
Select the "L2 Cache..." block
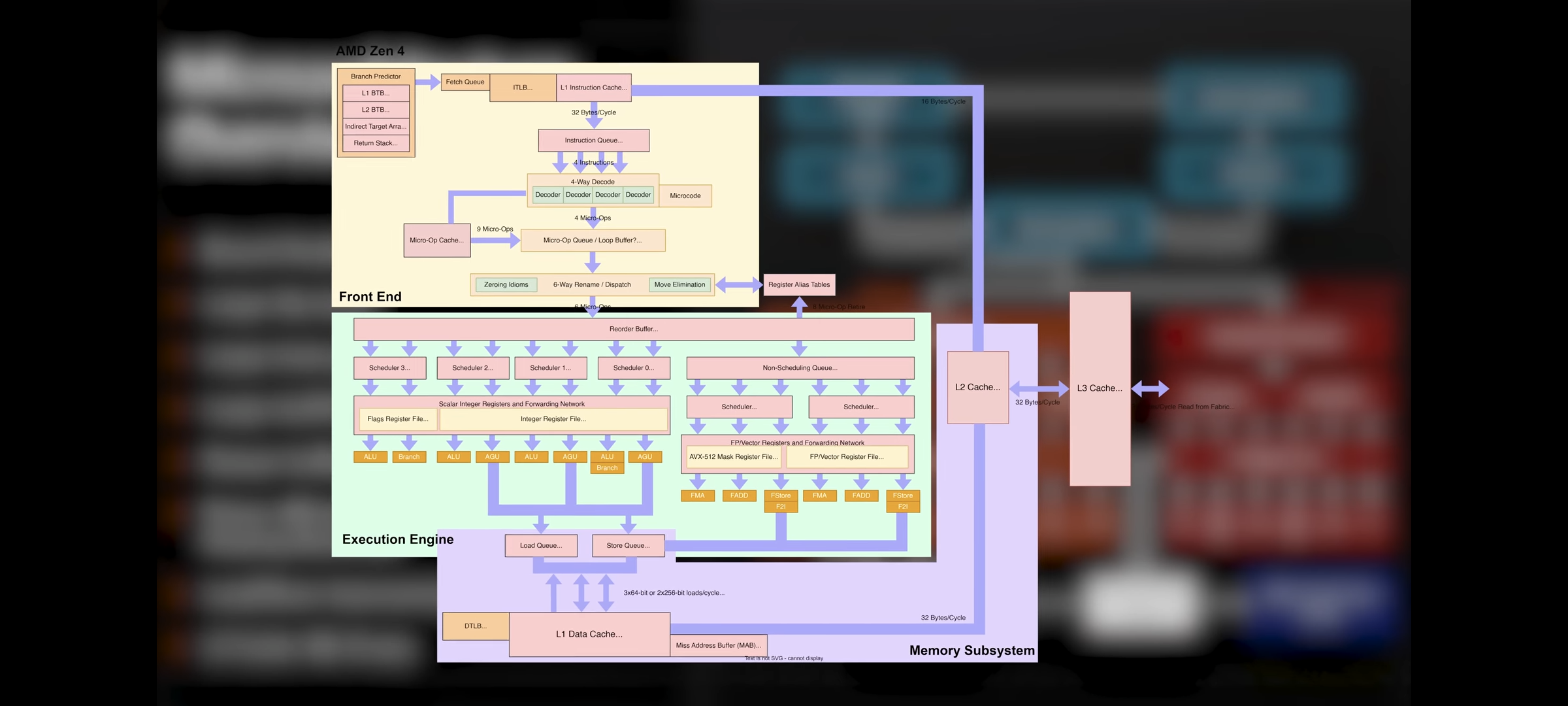click(x=978, y=388)
